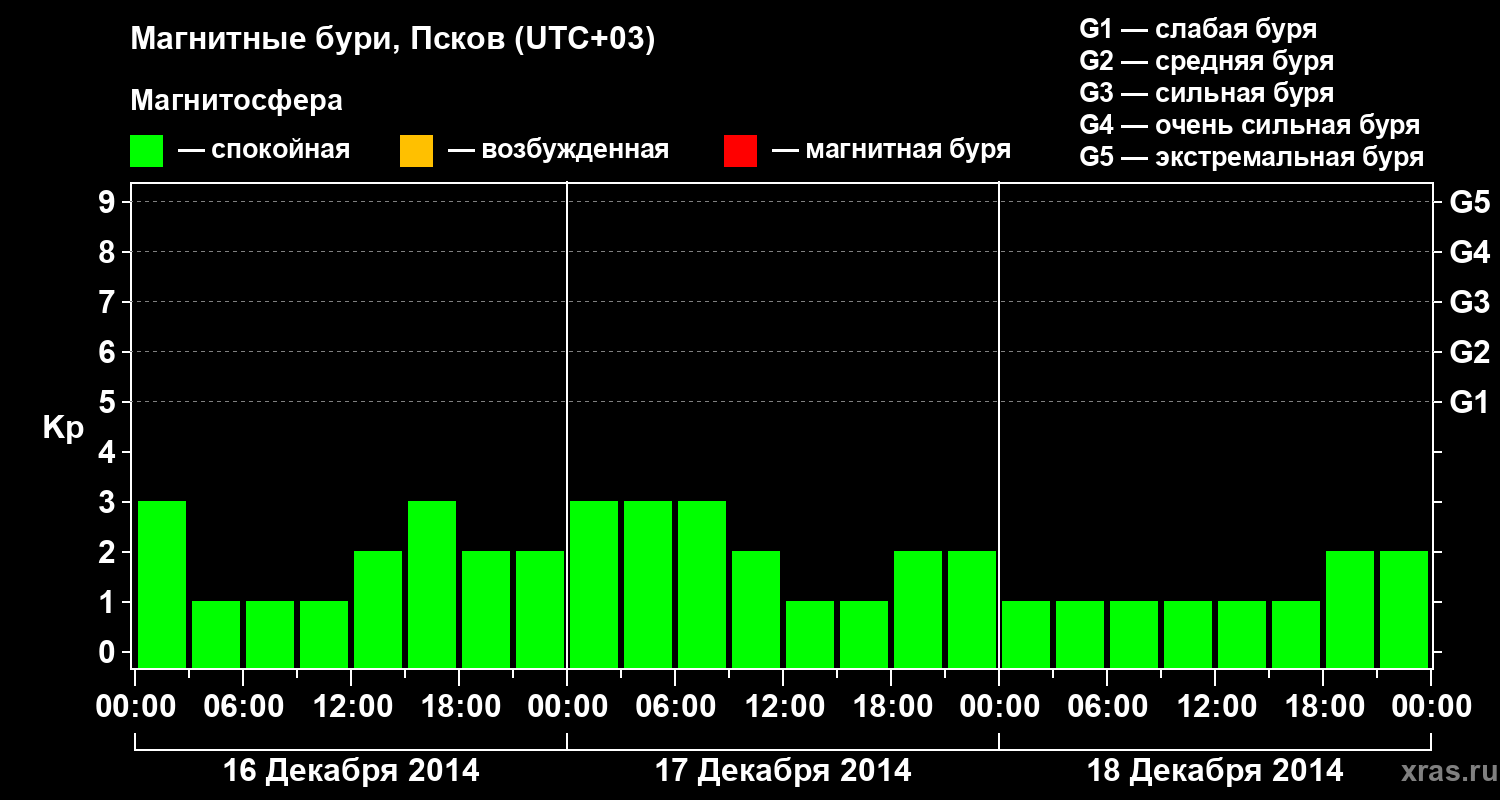Click the '00:00' label between 16 and 17 Декабря

567,707
